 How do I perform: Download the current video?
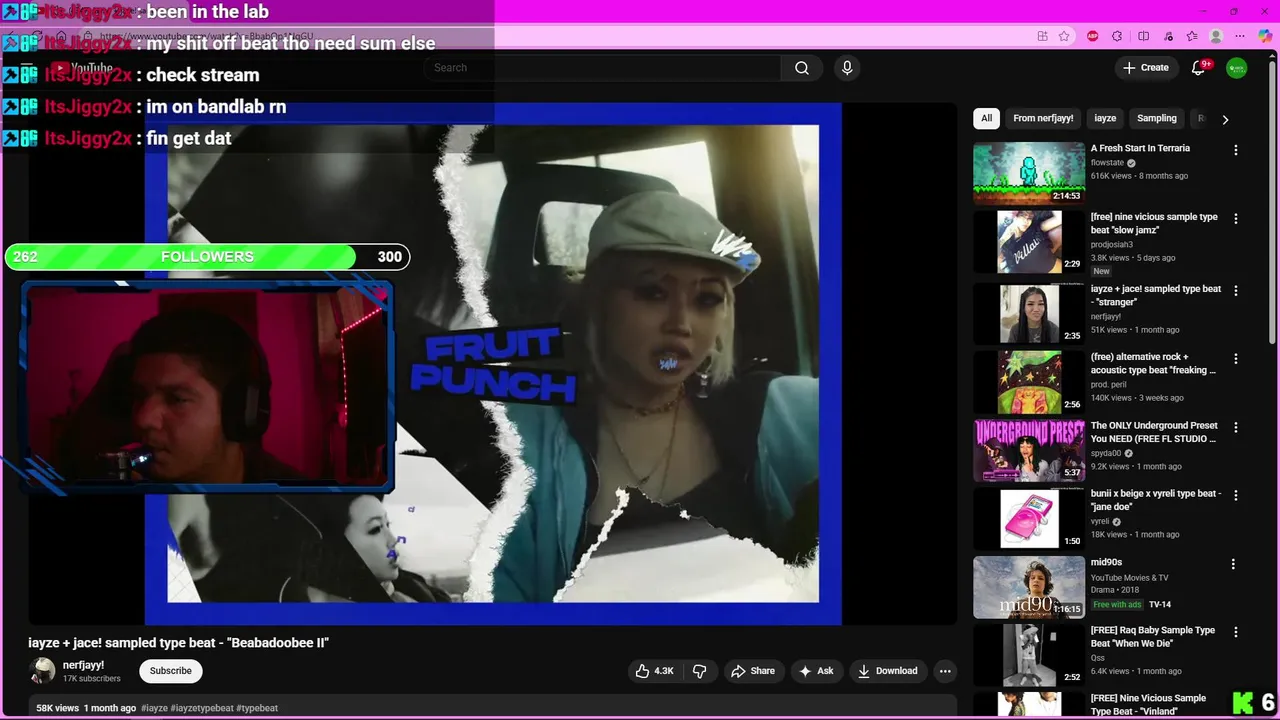click(x=887, y=671)
